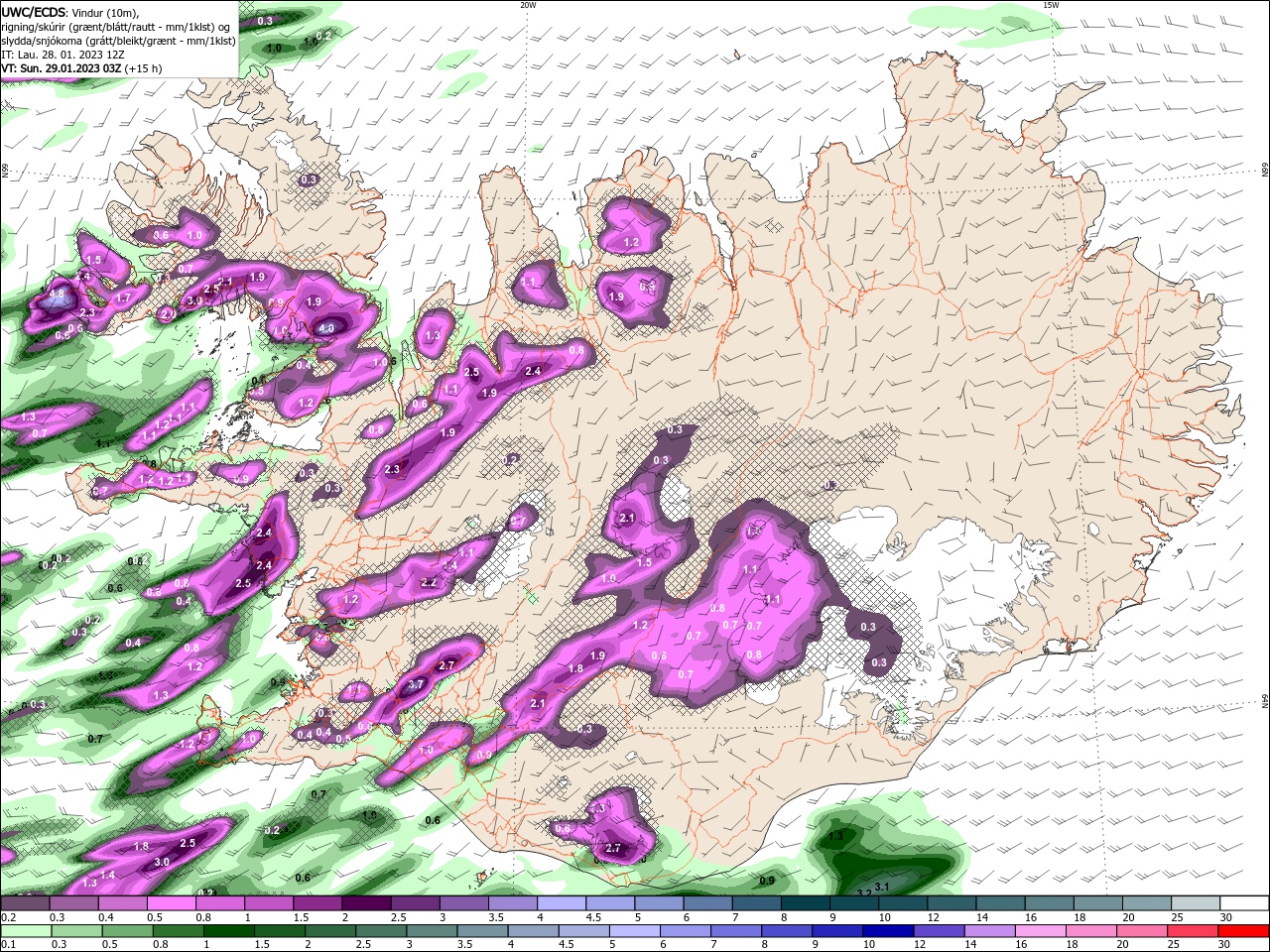Click the '4.8' precipitation value on the map

[x=57, y=295]
